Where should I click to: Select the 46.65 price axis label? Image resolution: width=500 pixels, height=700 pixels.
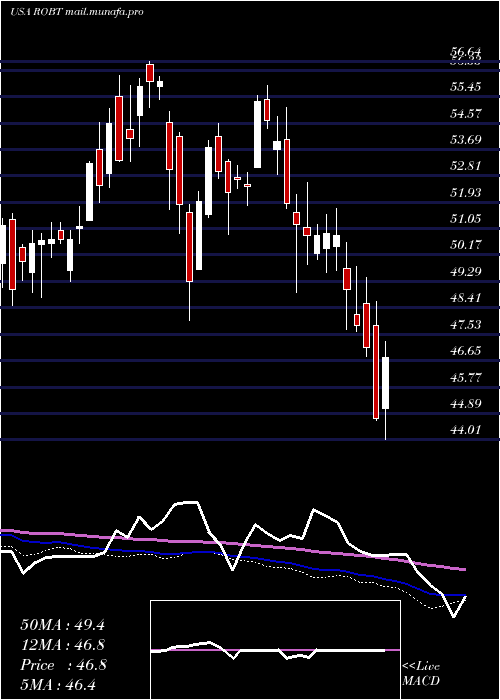(466, 351)
